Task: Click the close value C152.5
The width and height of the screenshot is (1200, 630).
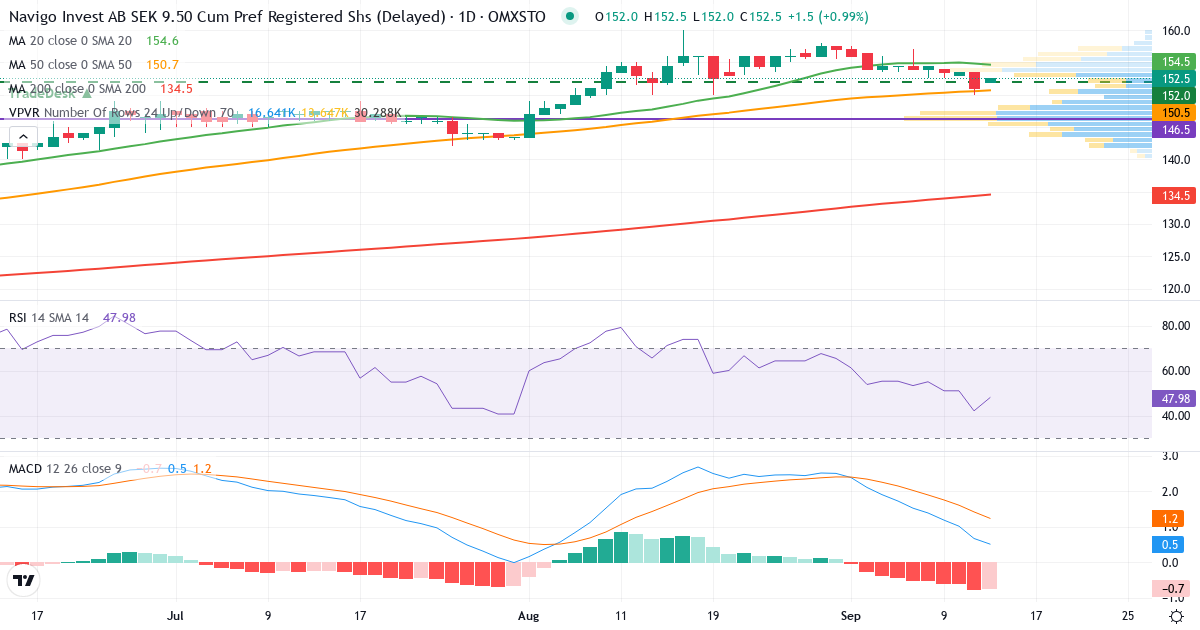Action: click(x=760, y=16)
